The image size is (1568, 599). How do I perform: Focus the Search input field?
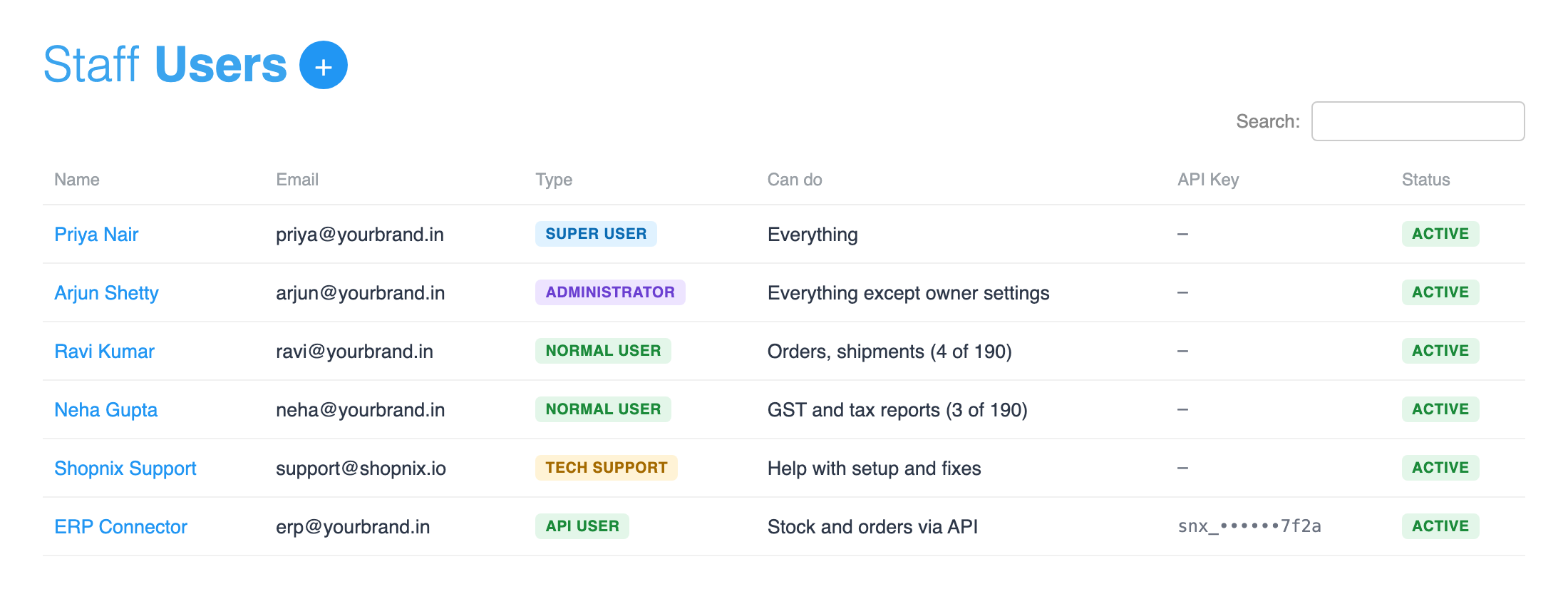tap(1418, 121)
